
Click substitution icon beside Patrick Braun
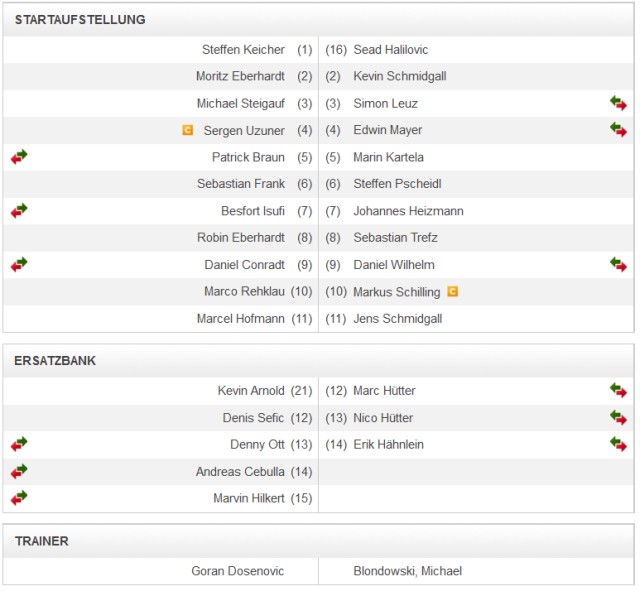click(19, 157)
